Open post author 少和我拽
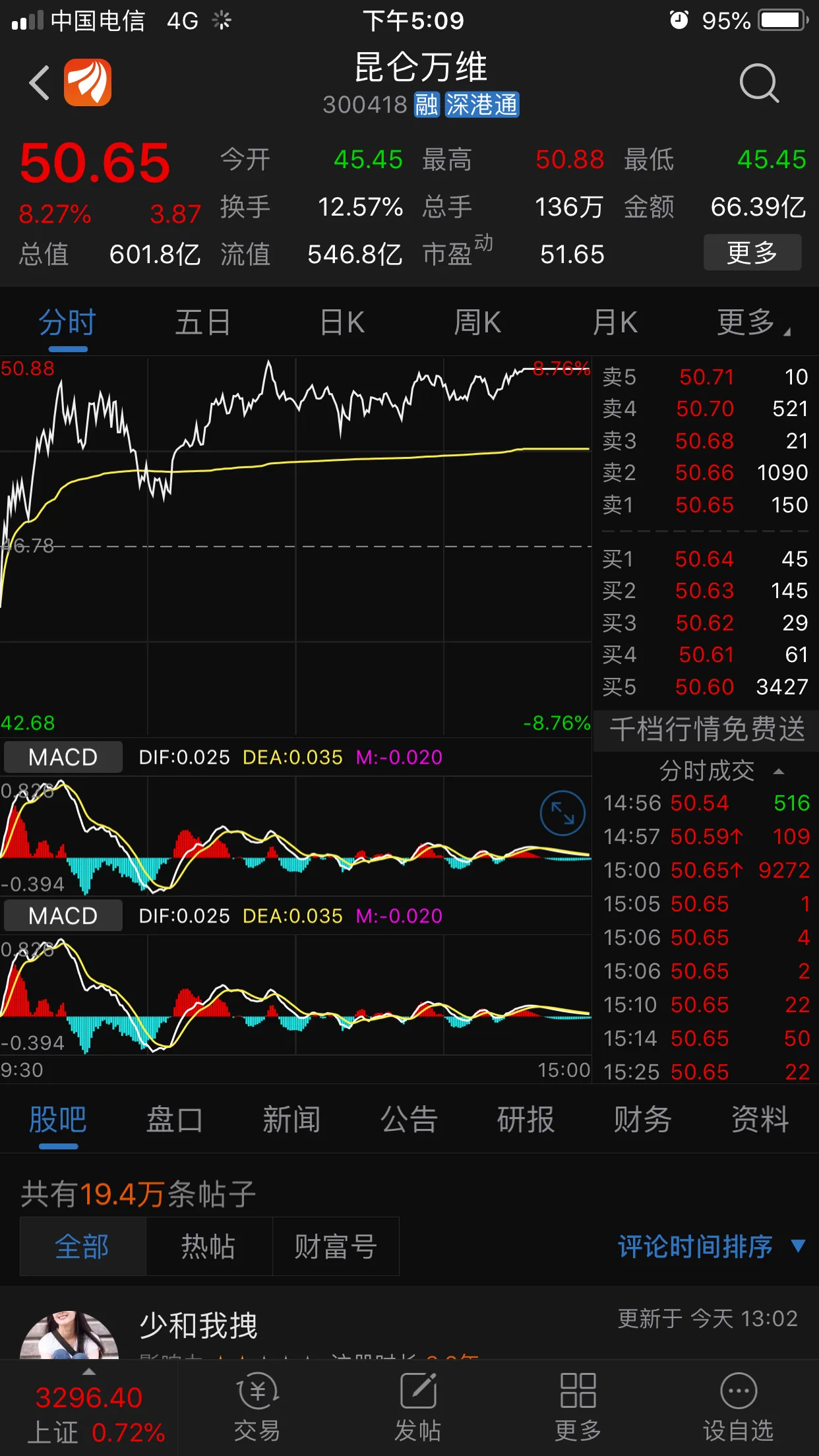 198,1325
